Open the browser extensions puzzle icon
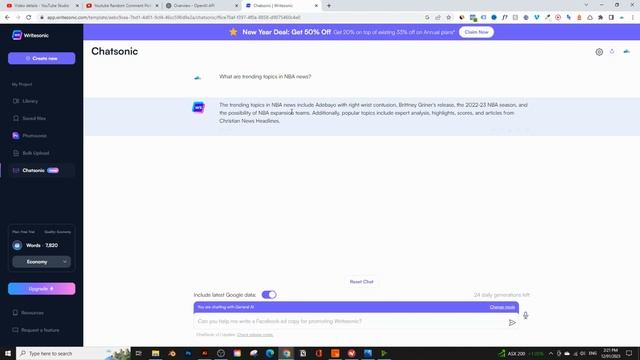 click(x=600, y=18)
